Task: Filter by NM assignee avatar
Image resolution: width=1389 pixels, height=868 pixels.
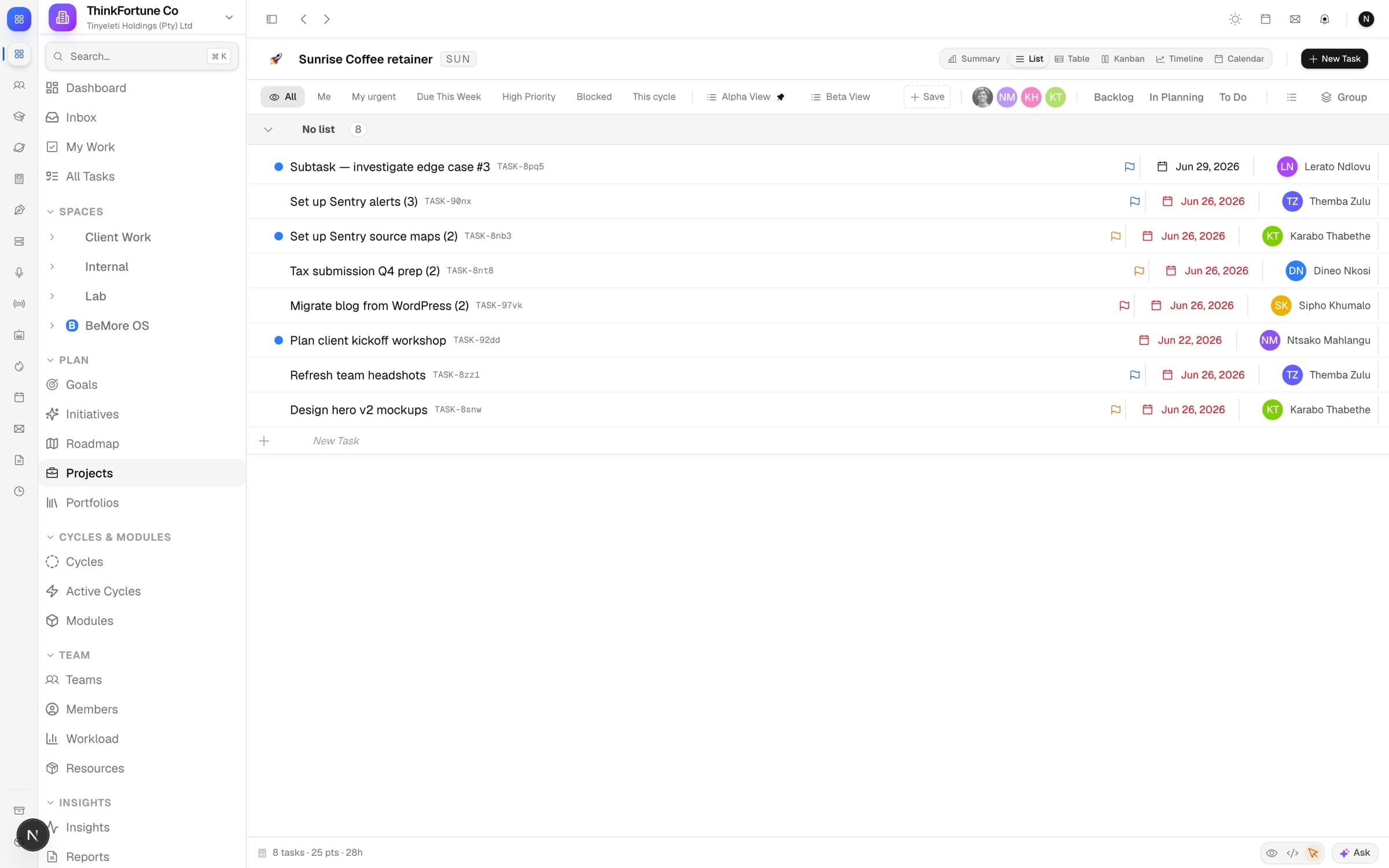Action: 1007,97
